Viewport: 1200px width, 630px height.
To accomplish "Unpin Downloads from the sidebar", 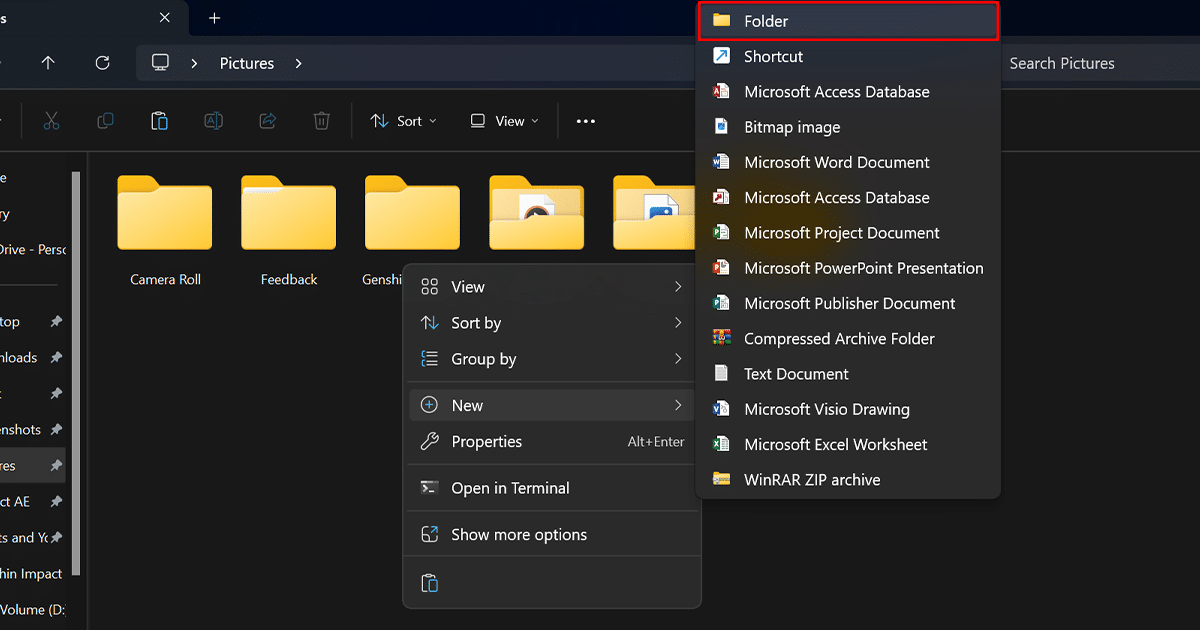I will (57, 357).
